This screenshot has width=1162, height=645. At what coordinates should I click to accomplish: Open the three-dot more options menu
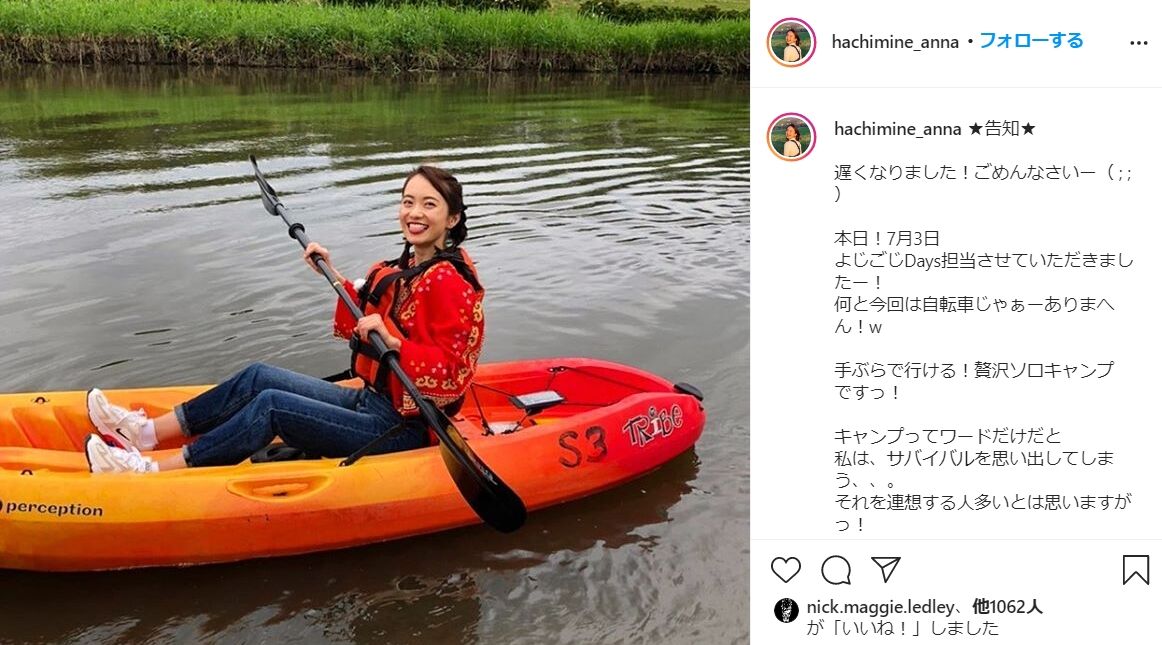[x=1138, y=43]
